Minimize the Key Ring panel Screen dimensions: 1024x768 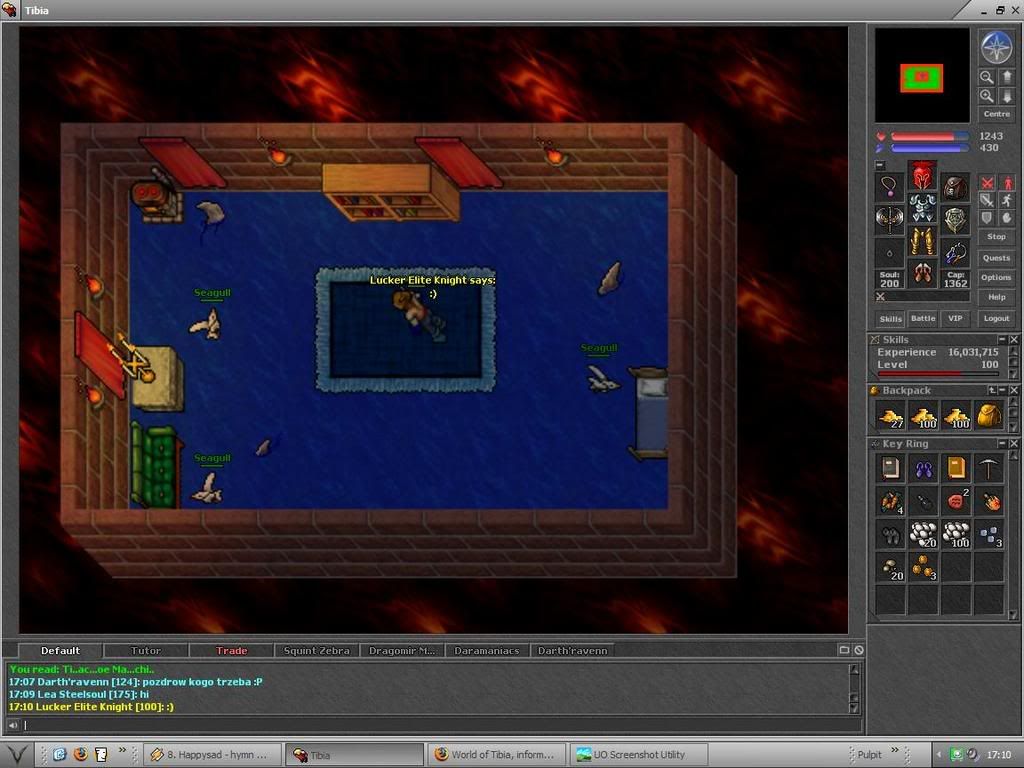[1002, 443]
